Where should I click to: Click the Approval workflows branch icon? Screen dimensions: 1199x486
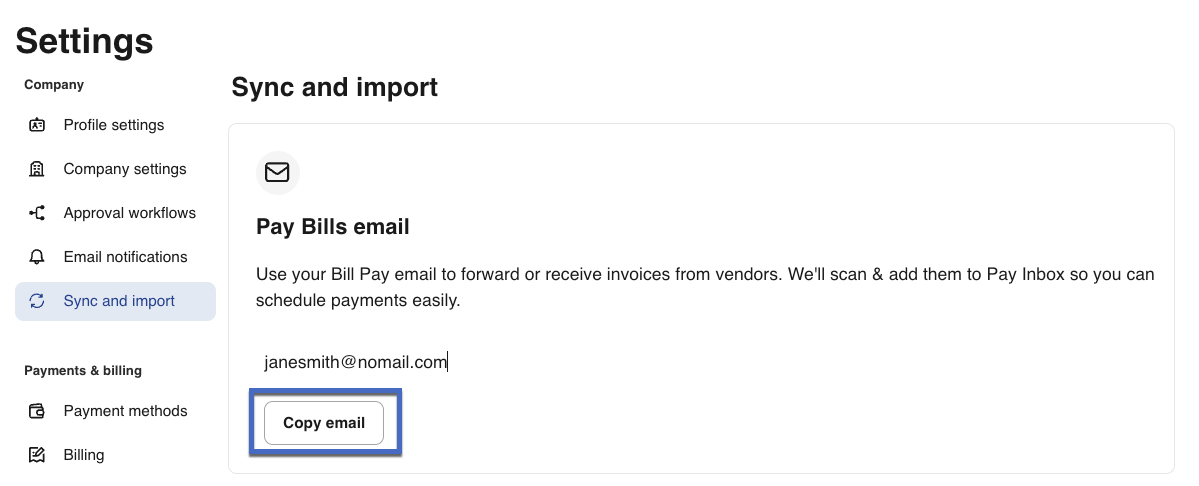37,213
